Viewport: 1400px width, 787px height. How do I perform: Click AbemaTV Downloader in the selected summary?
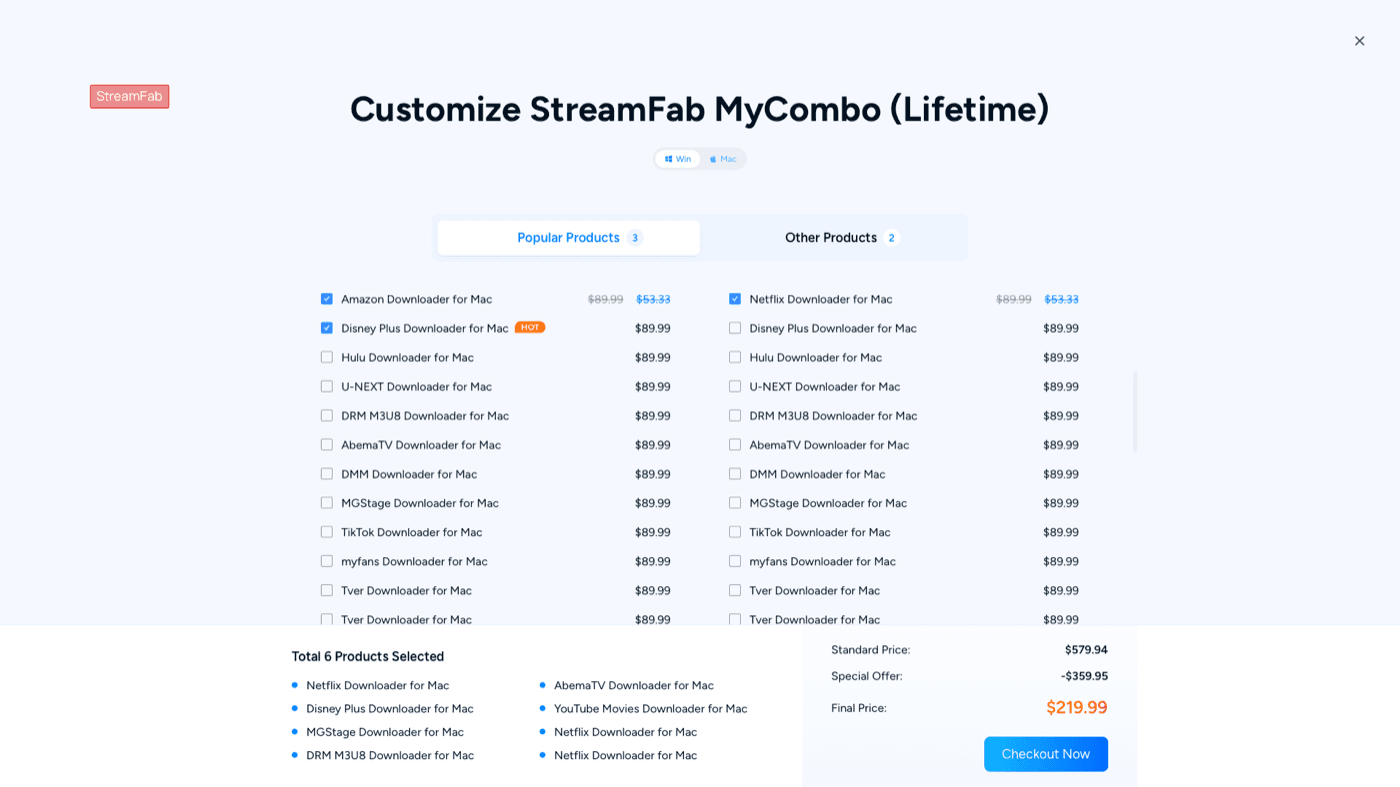coord(634,685)
